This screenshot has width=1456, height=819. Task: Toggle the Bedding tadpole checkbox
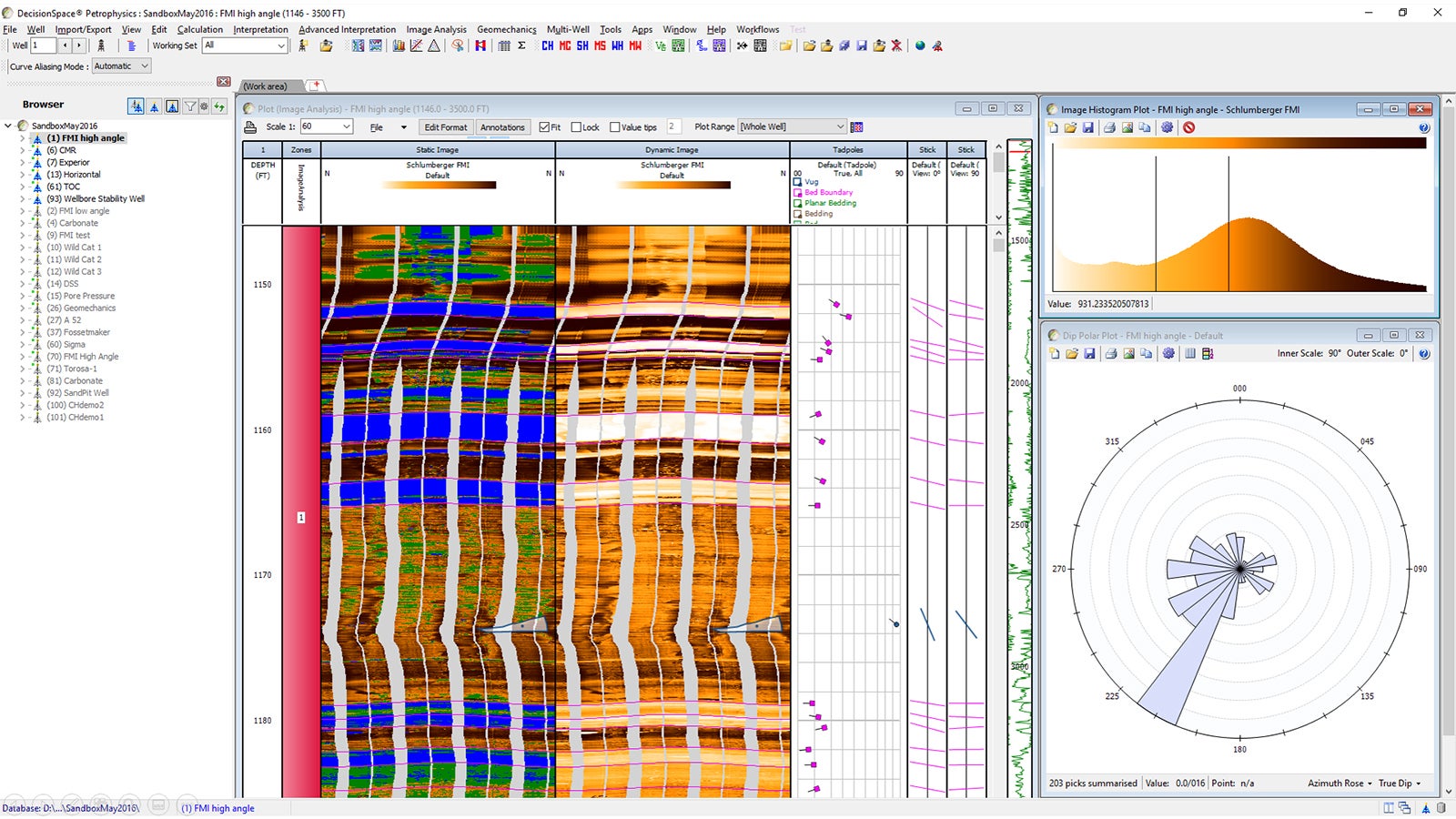[x=798, y=214]
